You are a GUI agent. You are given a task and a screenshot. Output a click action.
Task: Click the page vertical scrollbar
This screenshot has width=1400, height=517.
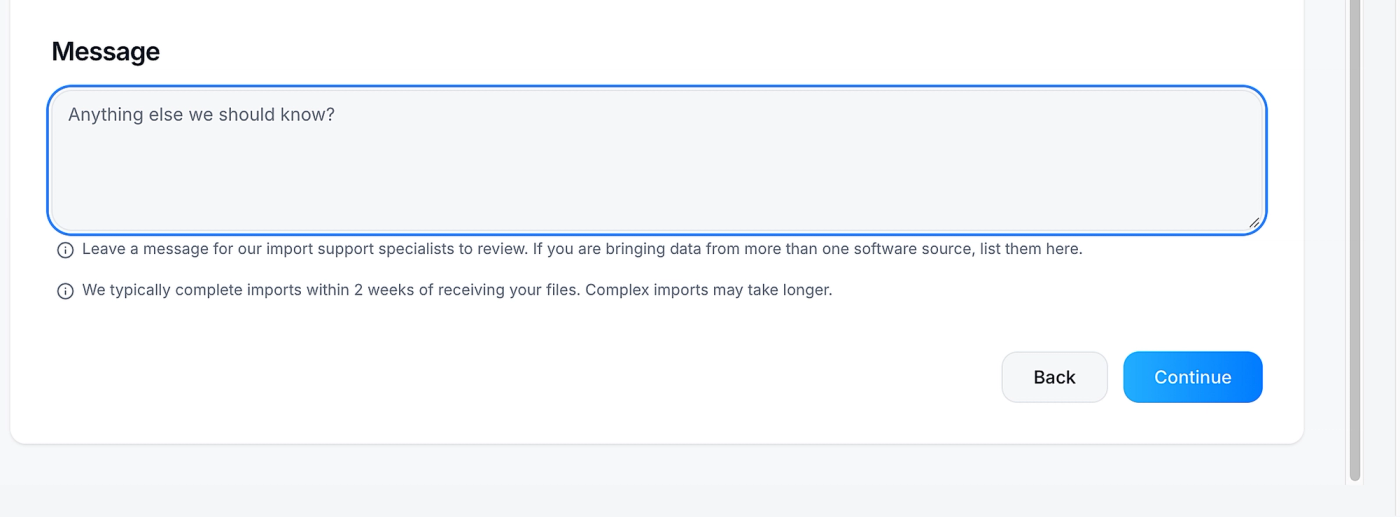pos(1355,240)
